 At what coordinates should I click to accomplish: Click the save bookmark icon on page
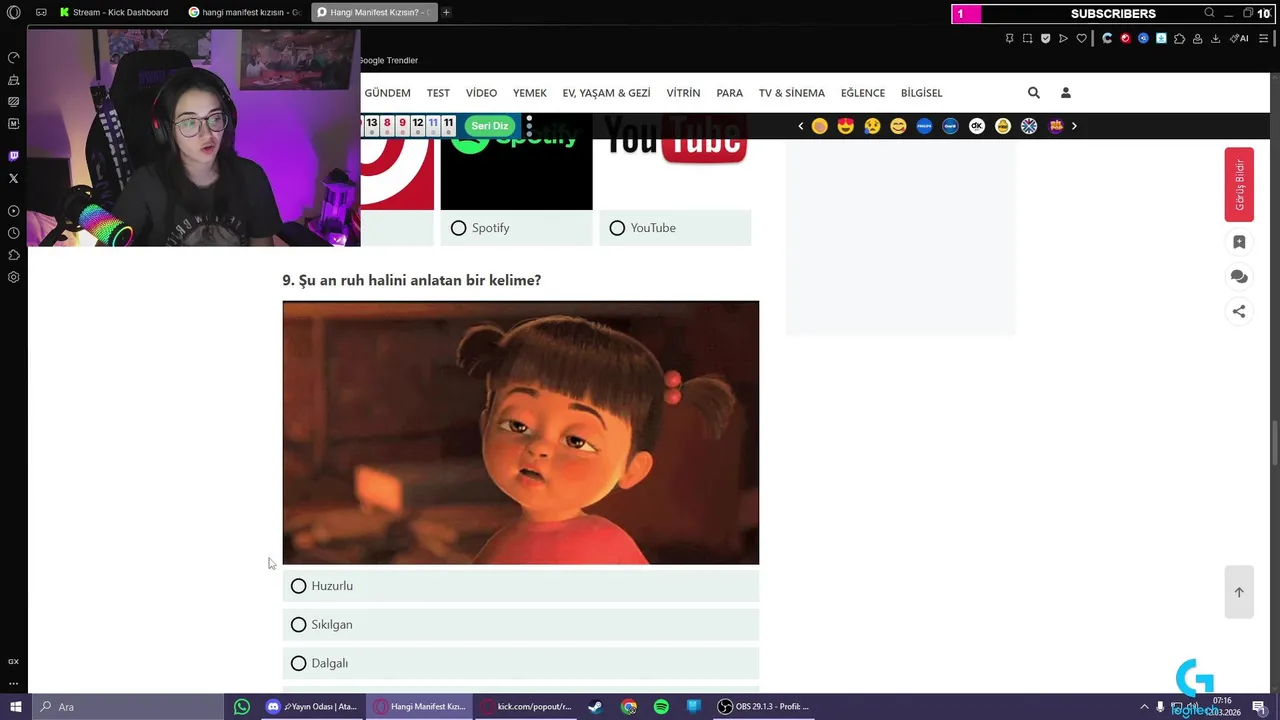pyautogui.click(x=1239, y=242)
